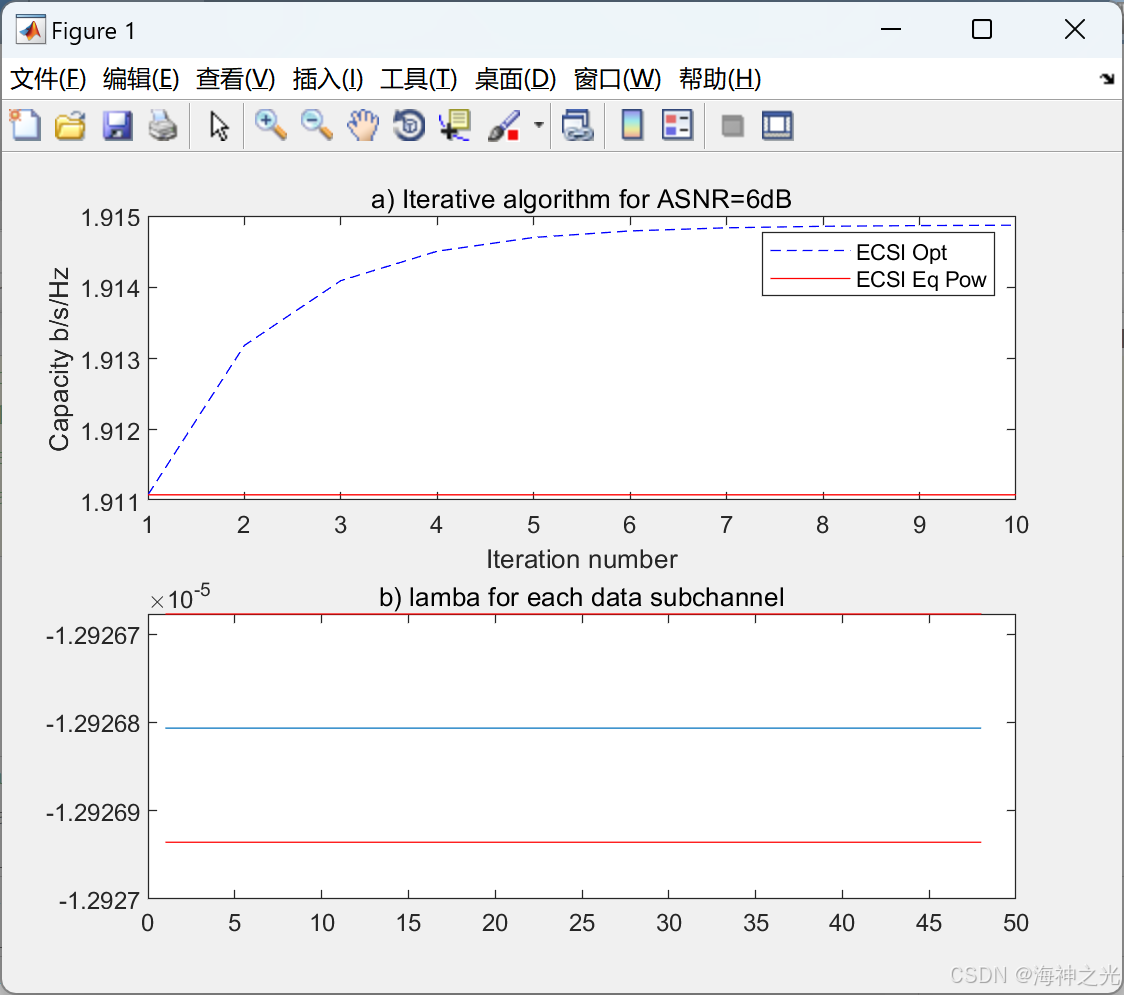The height and width of the screenshot is (995, 1124).
Task: Select the Pan hand tool
Action: pos(363,125)
